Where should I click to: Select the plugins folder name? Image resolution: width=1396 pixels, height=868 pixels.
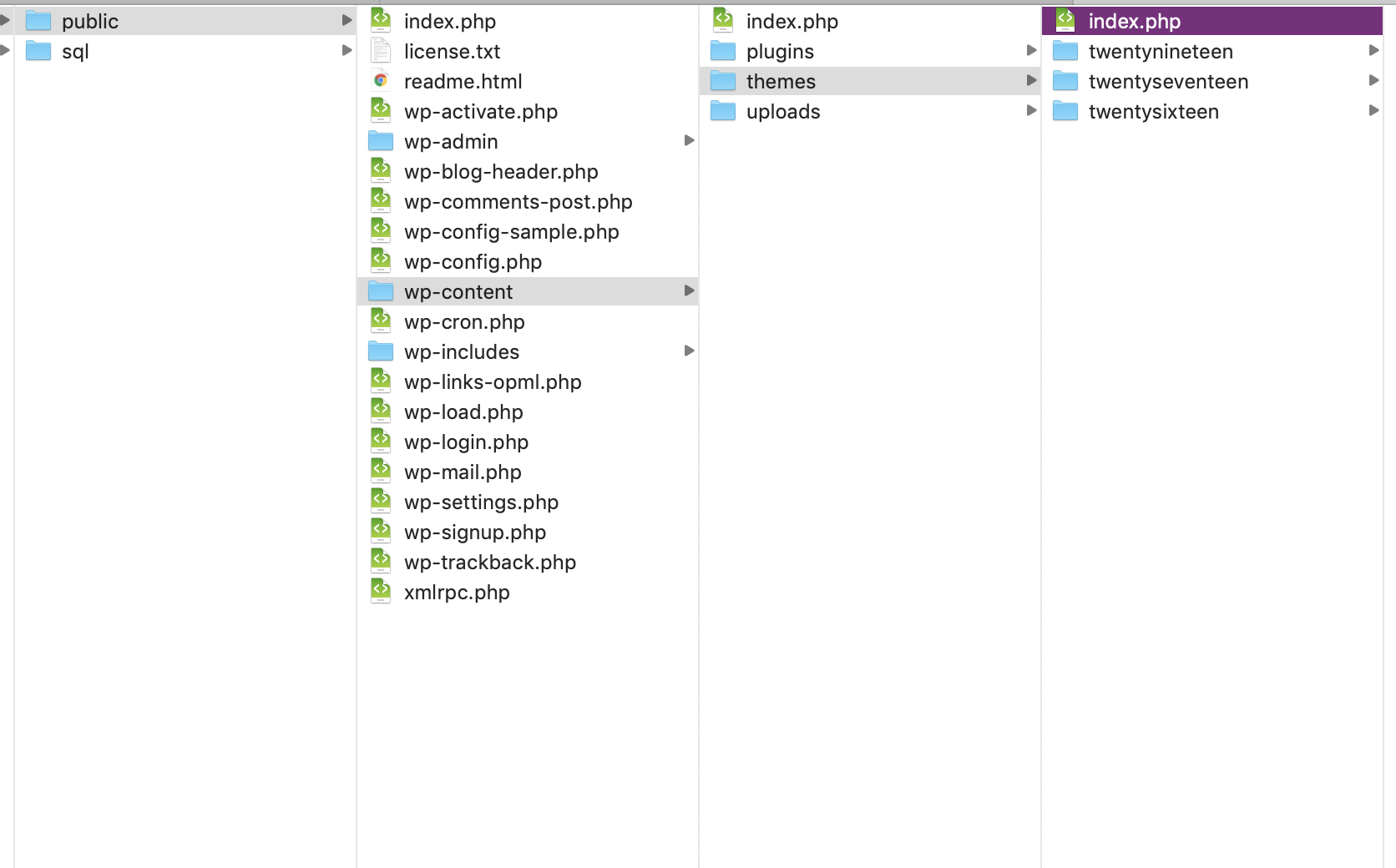point(780,52)
